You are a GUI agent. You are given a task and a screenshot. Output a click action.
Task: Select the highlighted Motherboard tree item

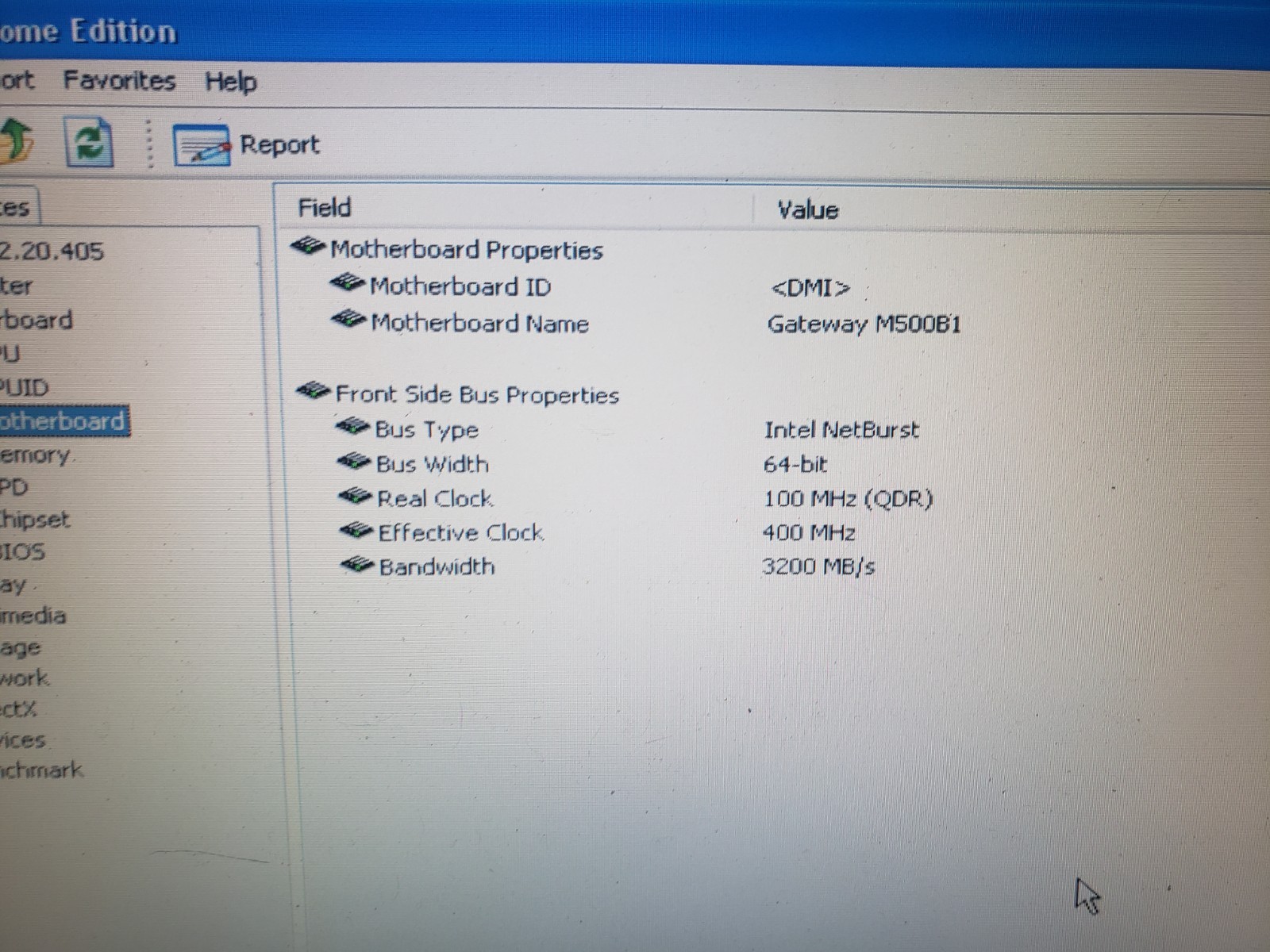click(x=63, y=420)
